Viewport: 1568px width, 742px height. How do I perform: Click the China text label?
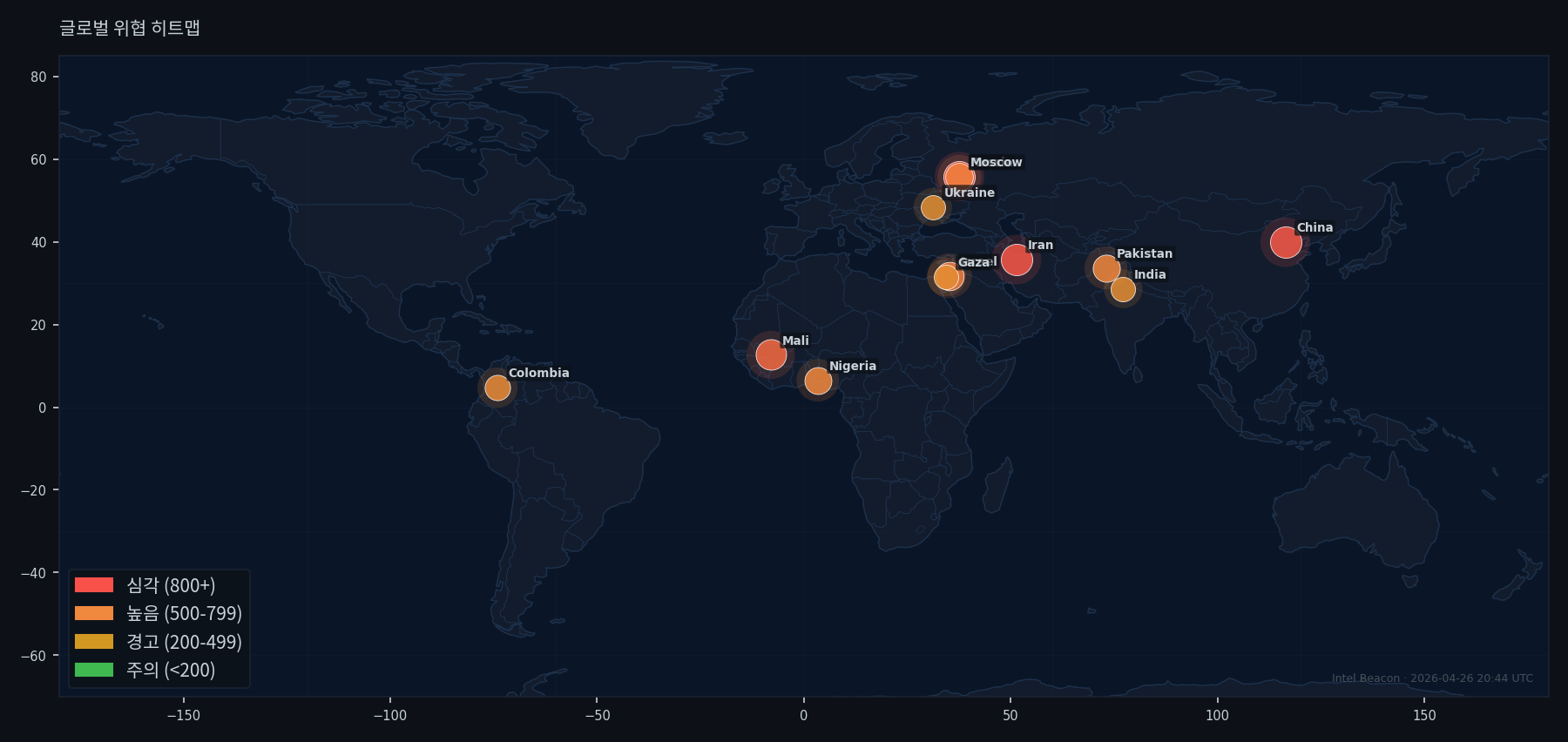[1315, 227]
